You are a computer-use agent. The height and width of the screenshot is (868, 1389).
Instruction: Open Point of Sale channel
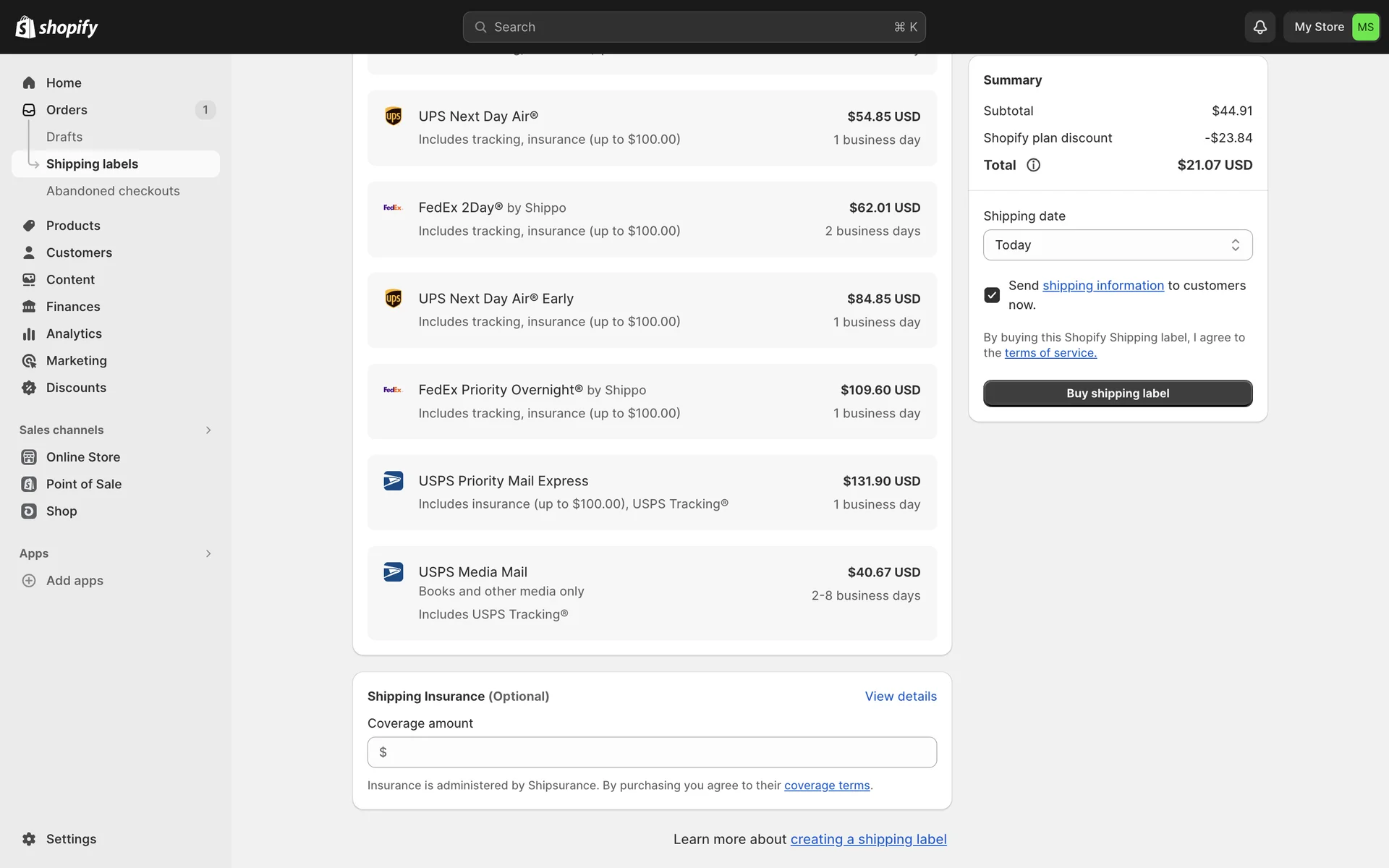[x=83, y=484]
